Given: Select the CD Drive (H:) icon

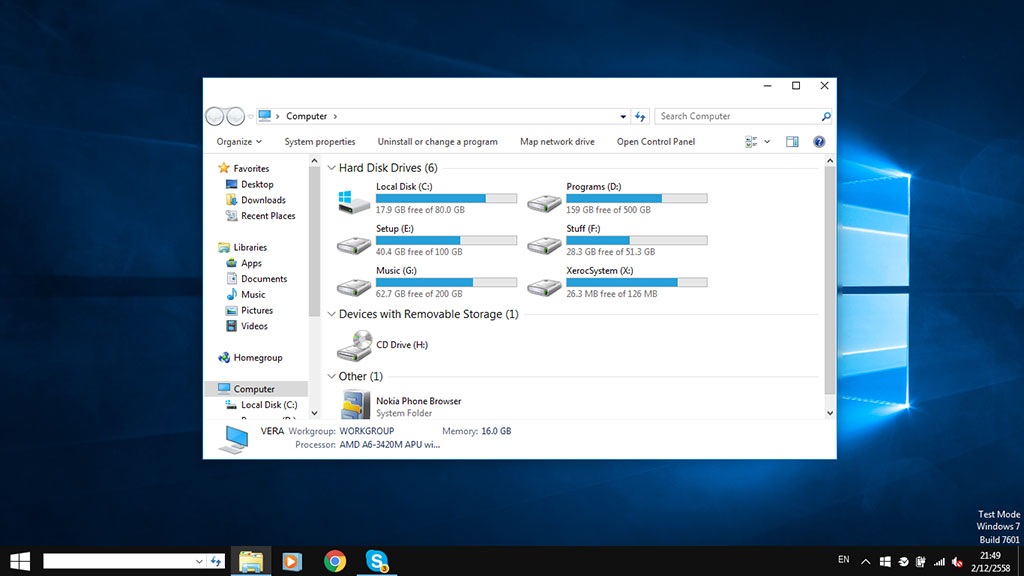Looking at the screenshot, I should [354, 345].
